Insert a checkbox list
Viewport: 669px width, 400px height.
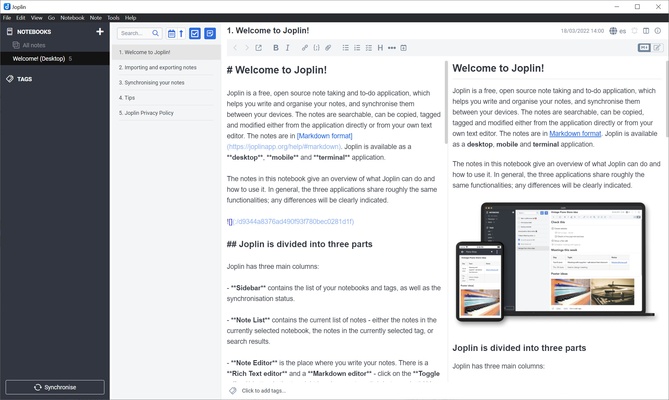pyautogui.click(x=369, y=48)
